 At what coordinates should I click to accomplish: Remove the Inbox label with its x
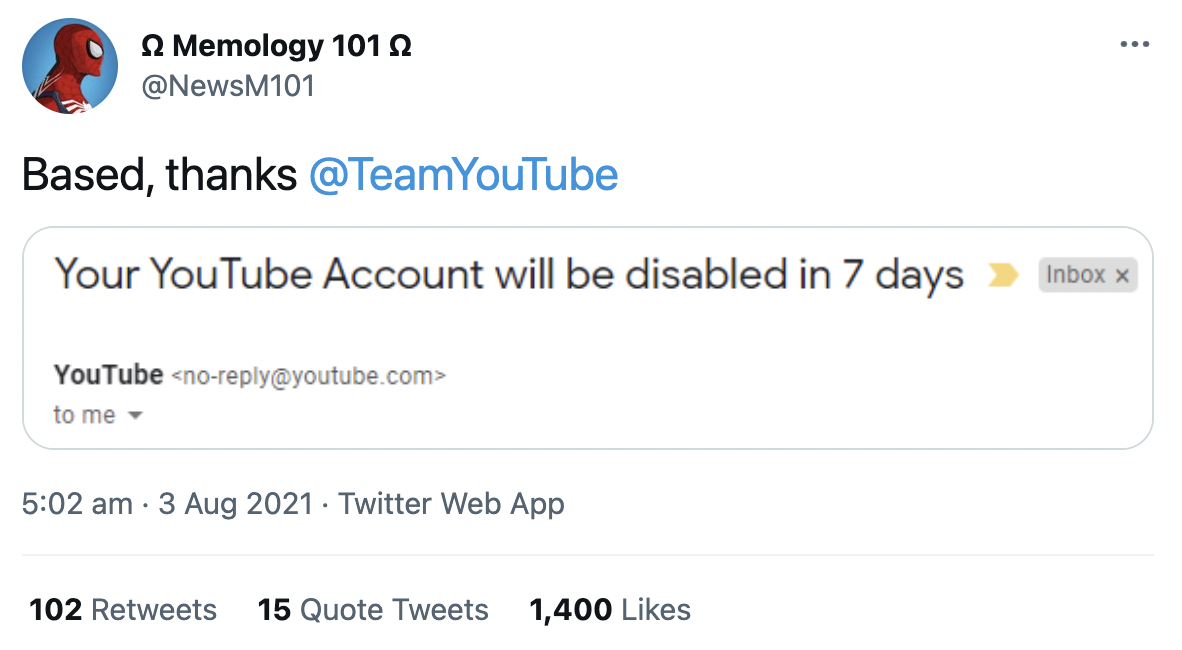[1122, 276]
